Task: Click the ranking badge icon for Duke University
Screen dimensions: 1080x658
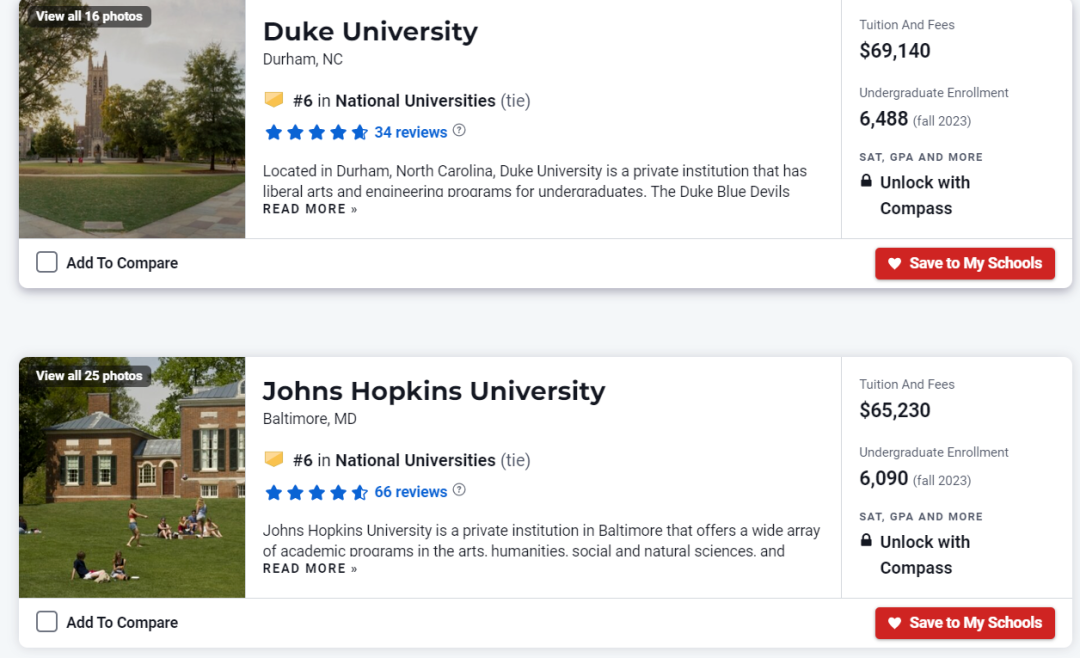Action: (273, 100)
